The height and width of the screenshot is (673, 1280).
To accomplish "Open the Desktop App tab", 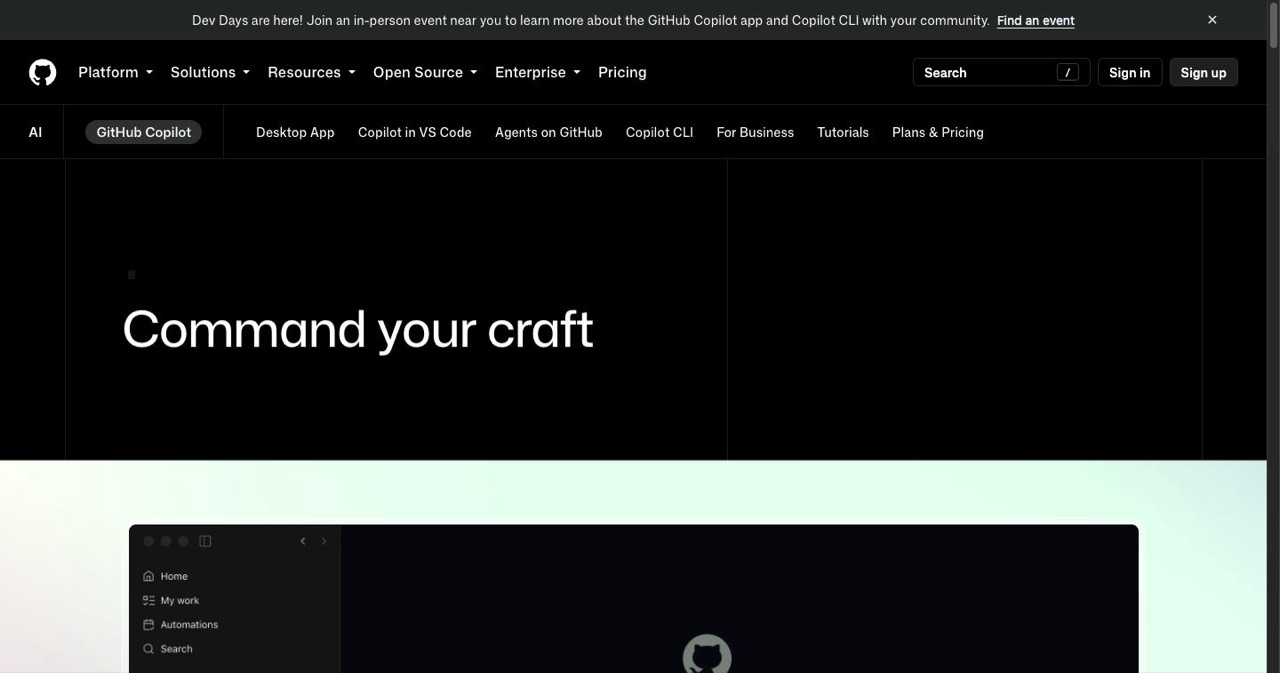I will point(295,132).
